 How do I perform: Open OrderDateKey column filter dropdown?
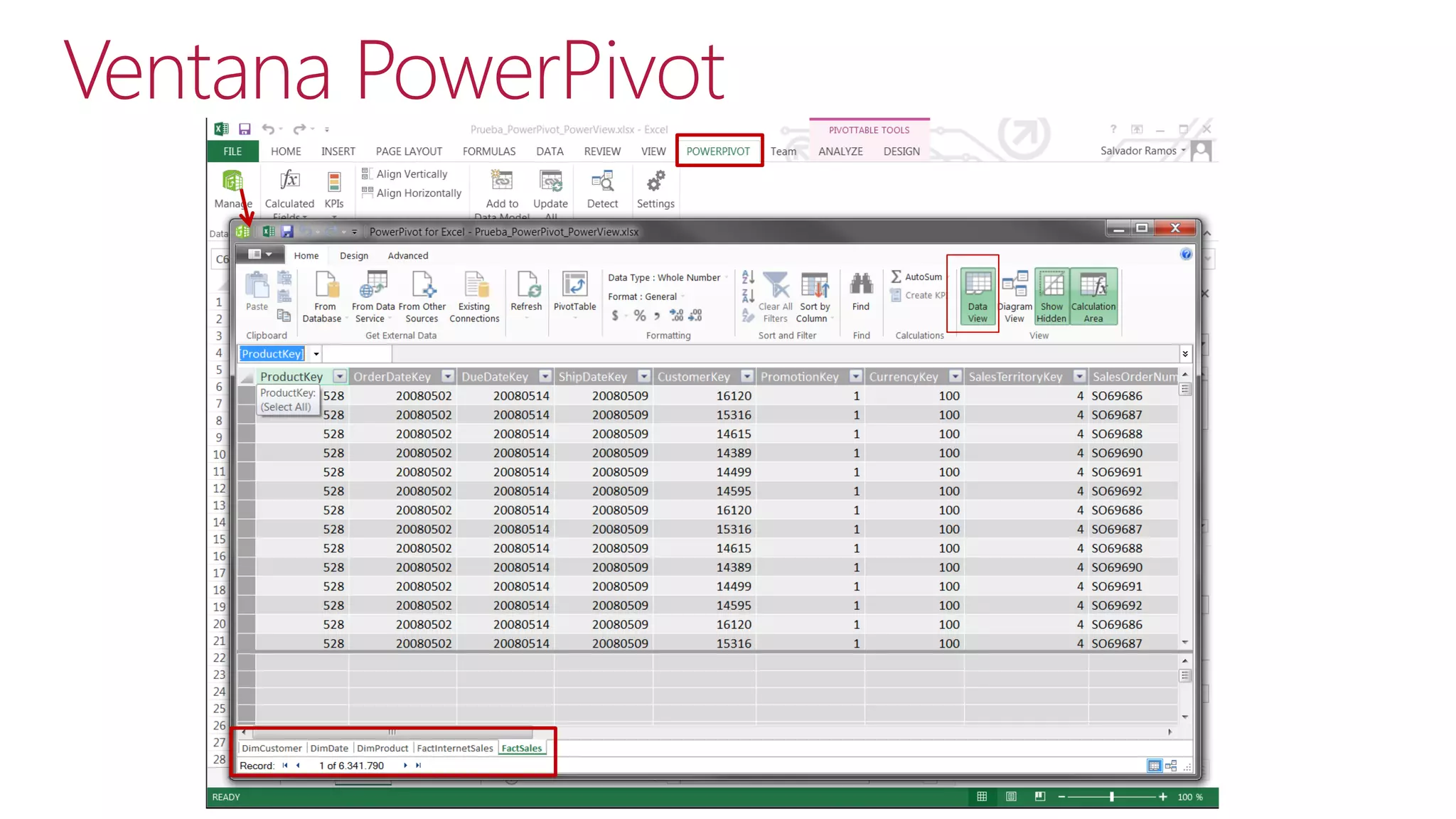tap(448, 377)
